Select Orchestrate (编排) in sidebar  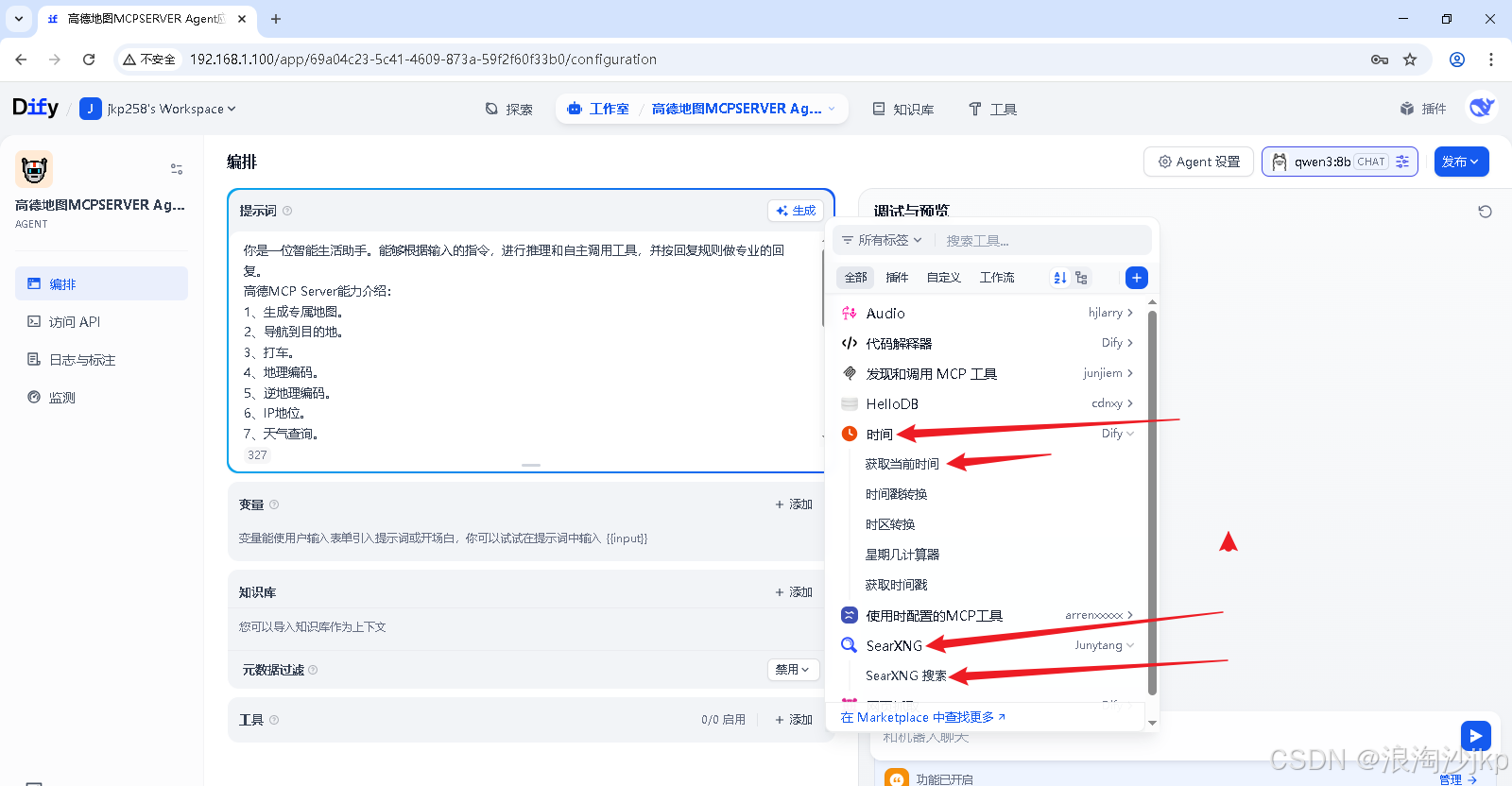coord(101,283)
